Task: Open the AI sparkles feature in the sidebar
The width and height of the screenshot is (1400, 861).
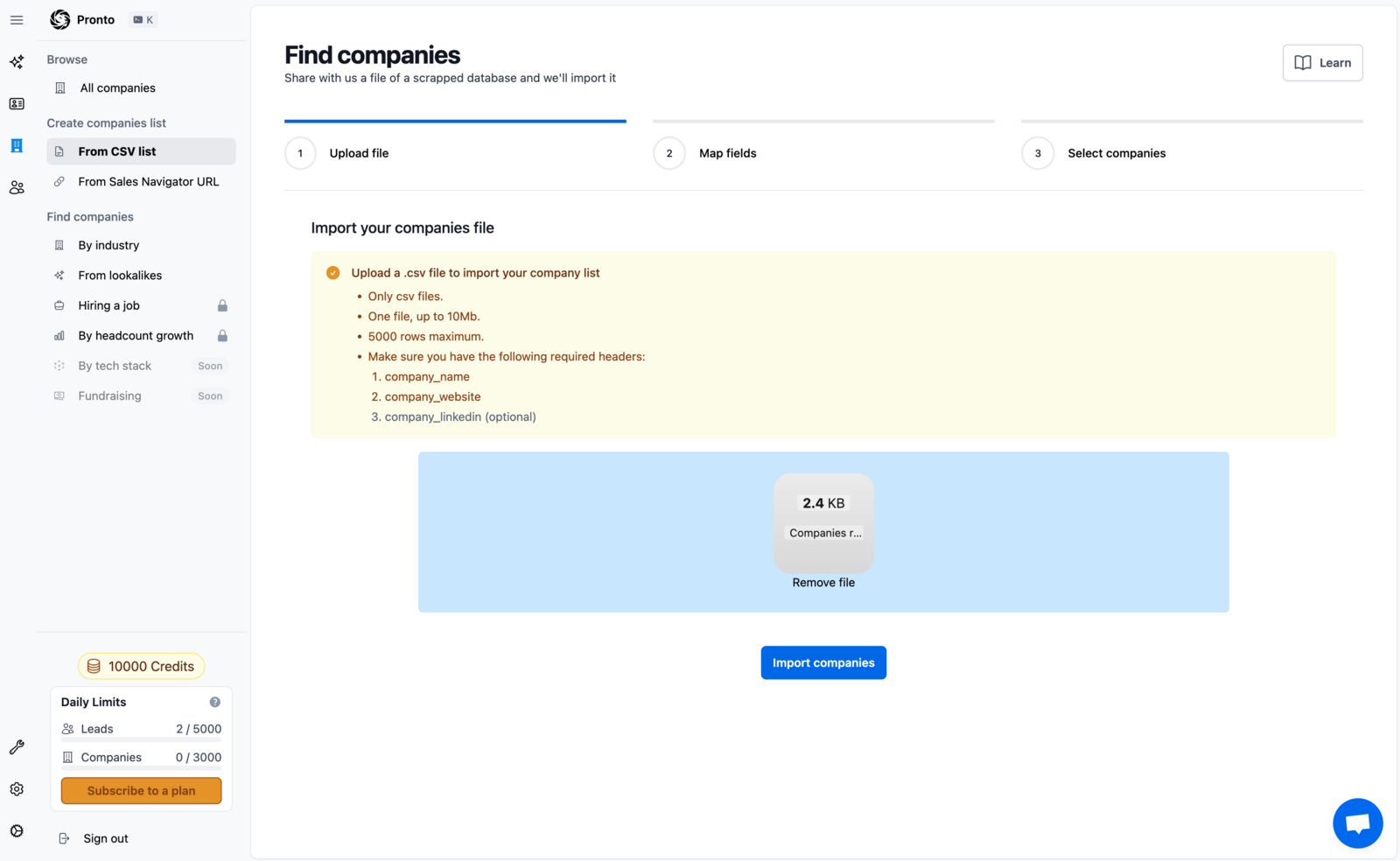Action: (x=16, y=61)
